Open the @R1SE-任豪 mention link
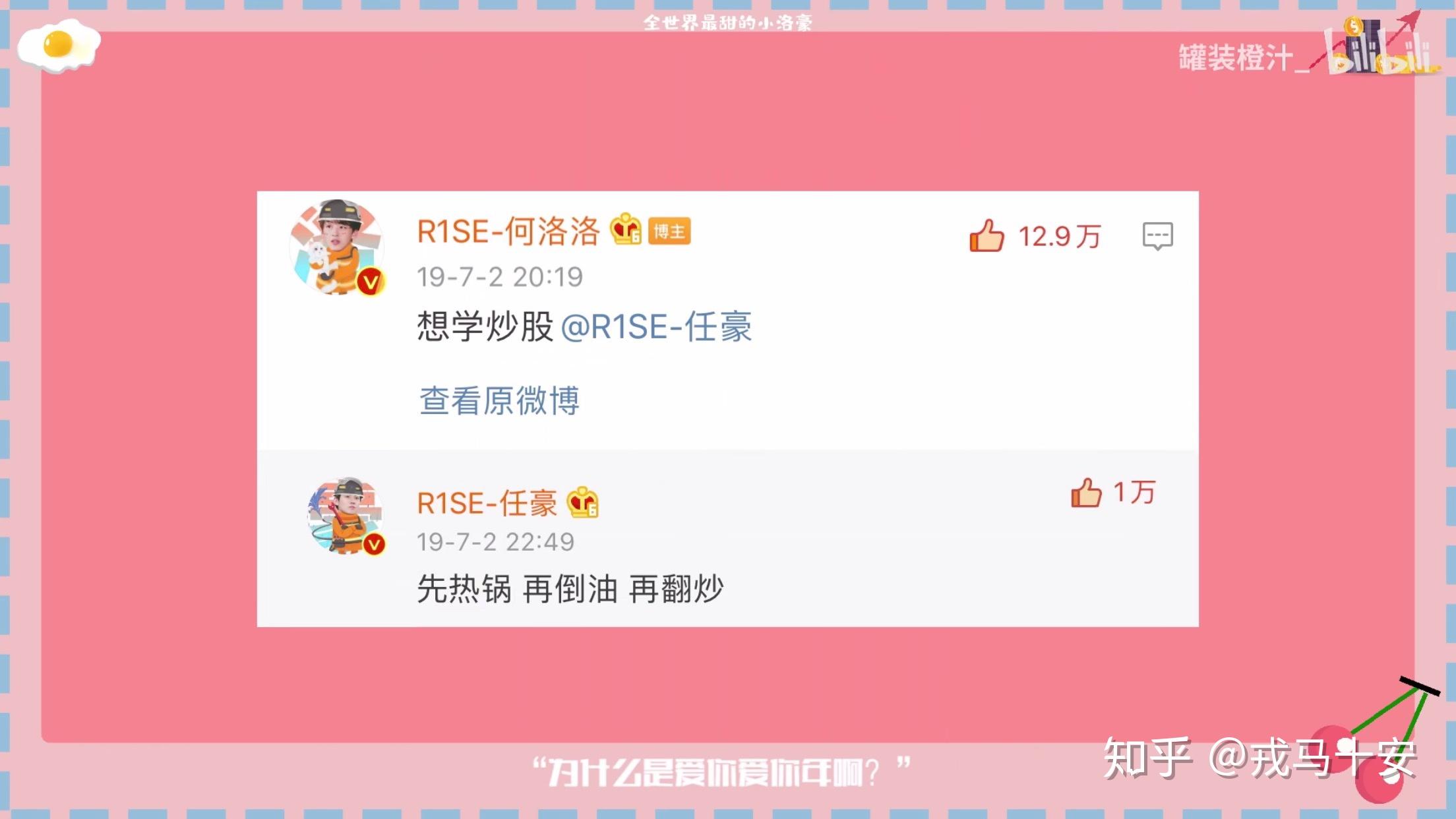Screen dimensions: 1456x819 point(656,327)
